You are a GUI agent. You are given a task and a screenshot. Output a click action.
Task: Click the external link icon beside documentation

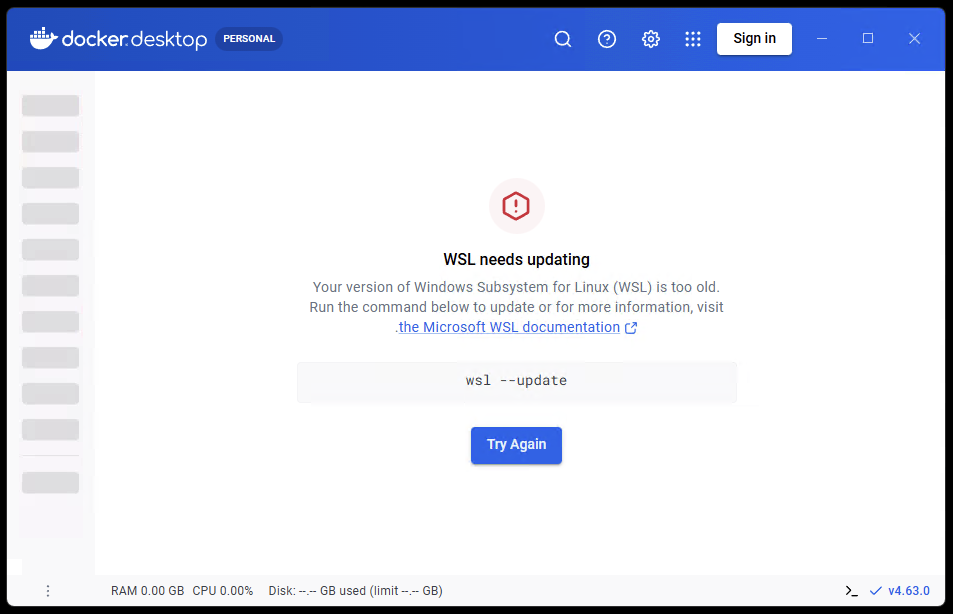point(631,328)
